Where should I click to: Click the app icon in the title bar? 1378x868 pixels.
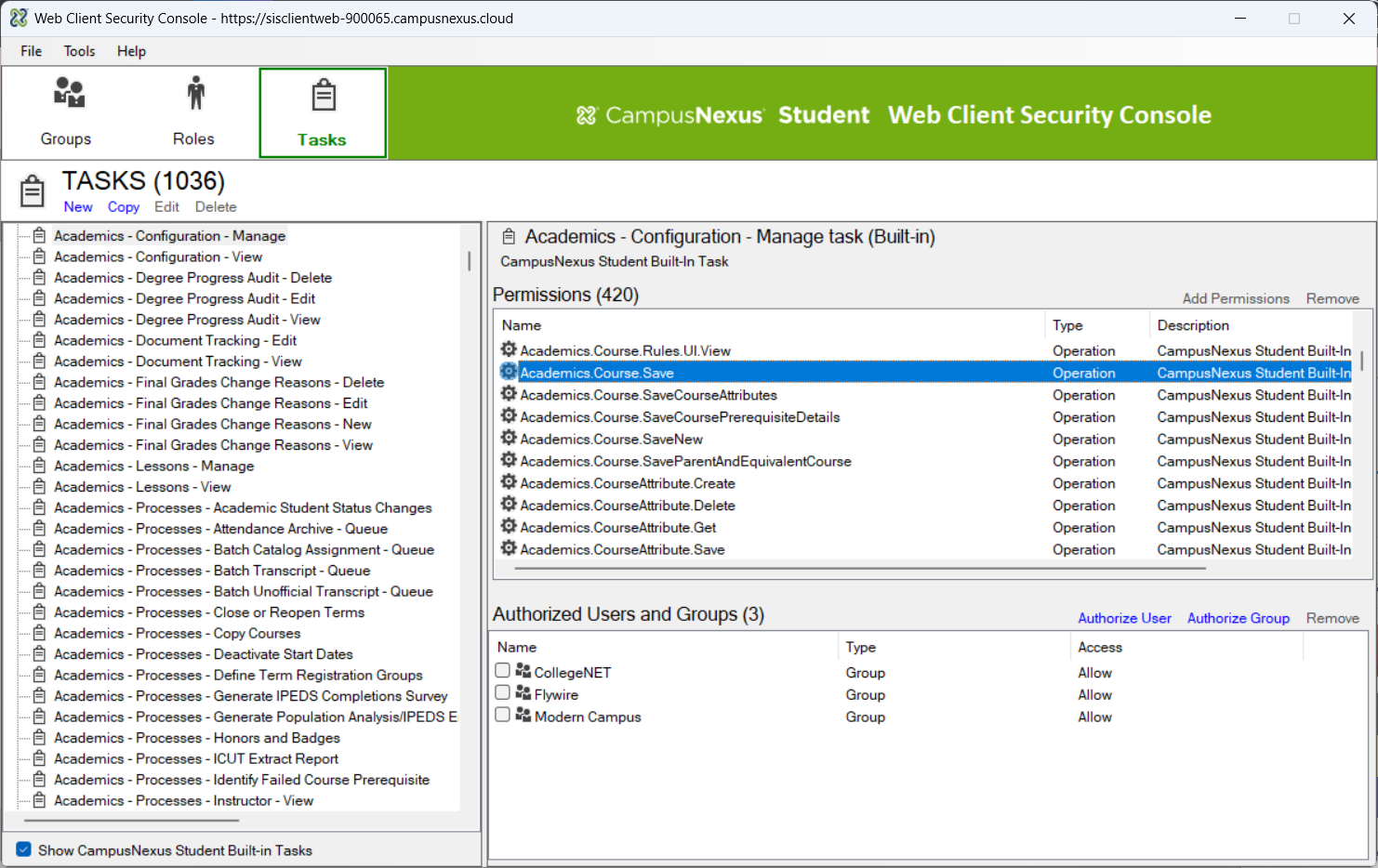point(19,18)
